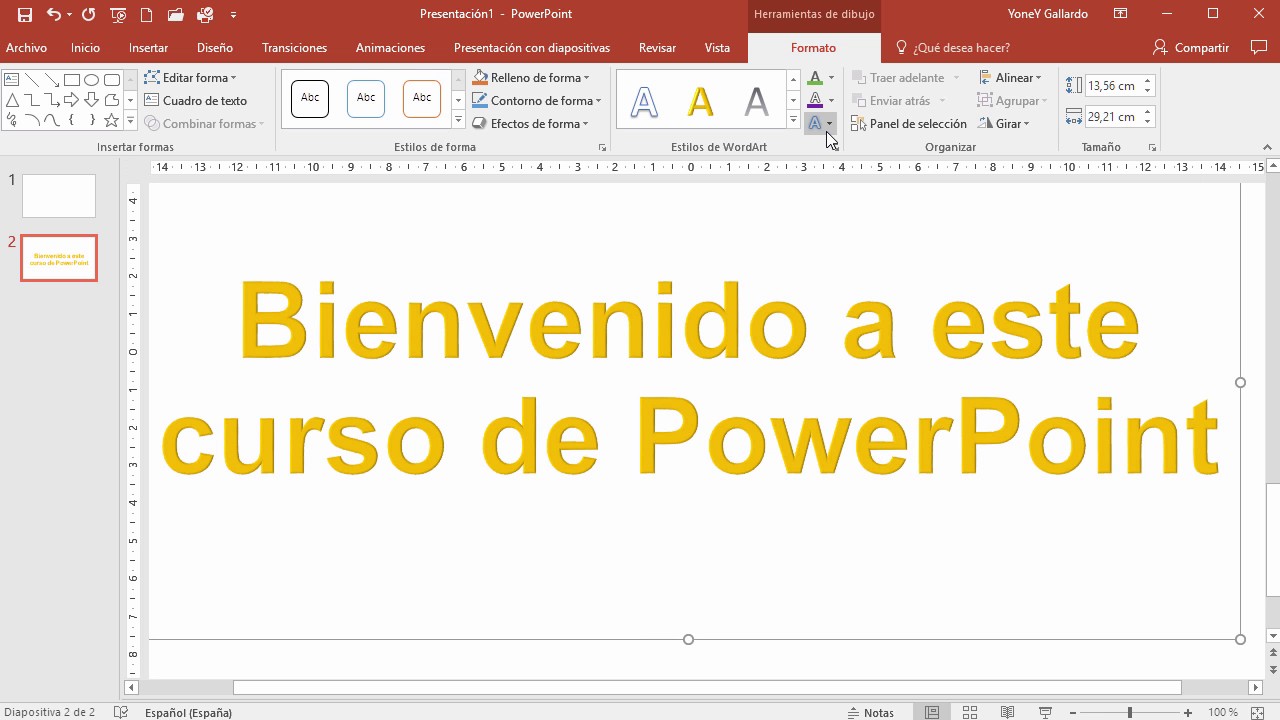Apply the gold WordArt style

tap(700, 101)
